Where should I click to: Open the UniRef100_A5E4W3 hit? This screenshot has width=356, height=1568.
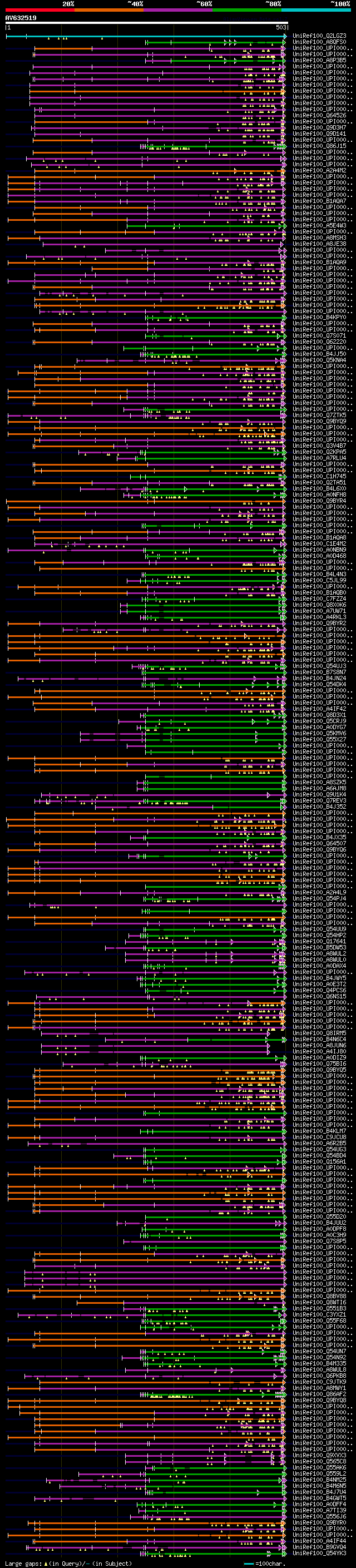[x=319, y=226]
